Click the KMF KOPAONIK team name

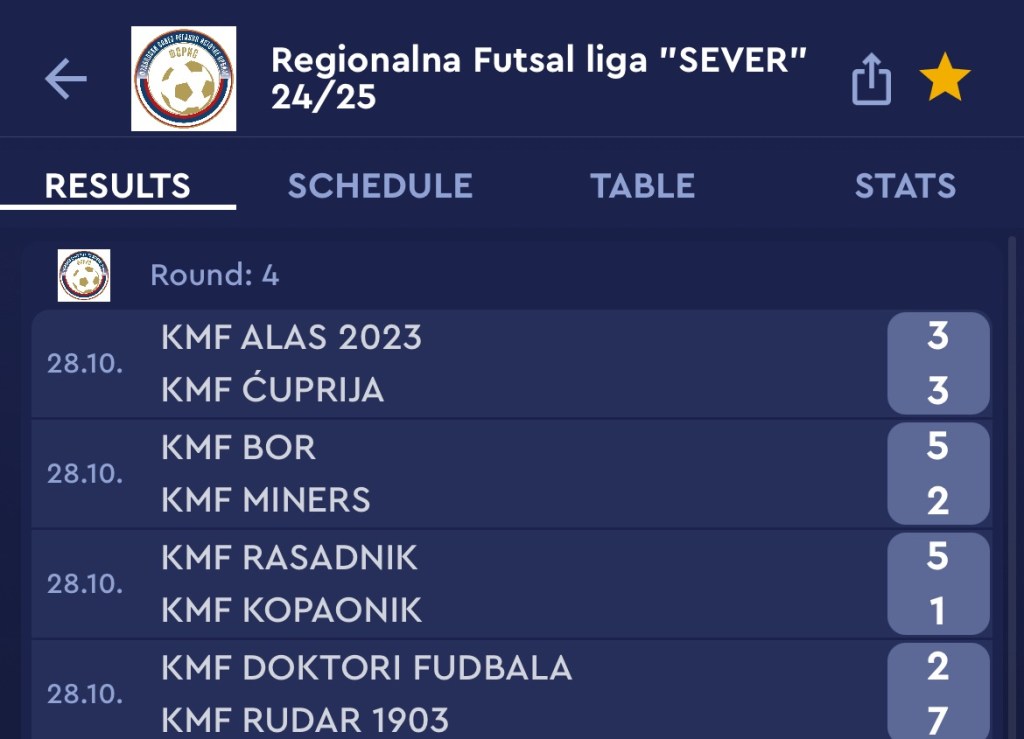[x=291, y=610]
